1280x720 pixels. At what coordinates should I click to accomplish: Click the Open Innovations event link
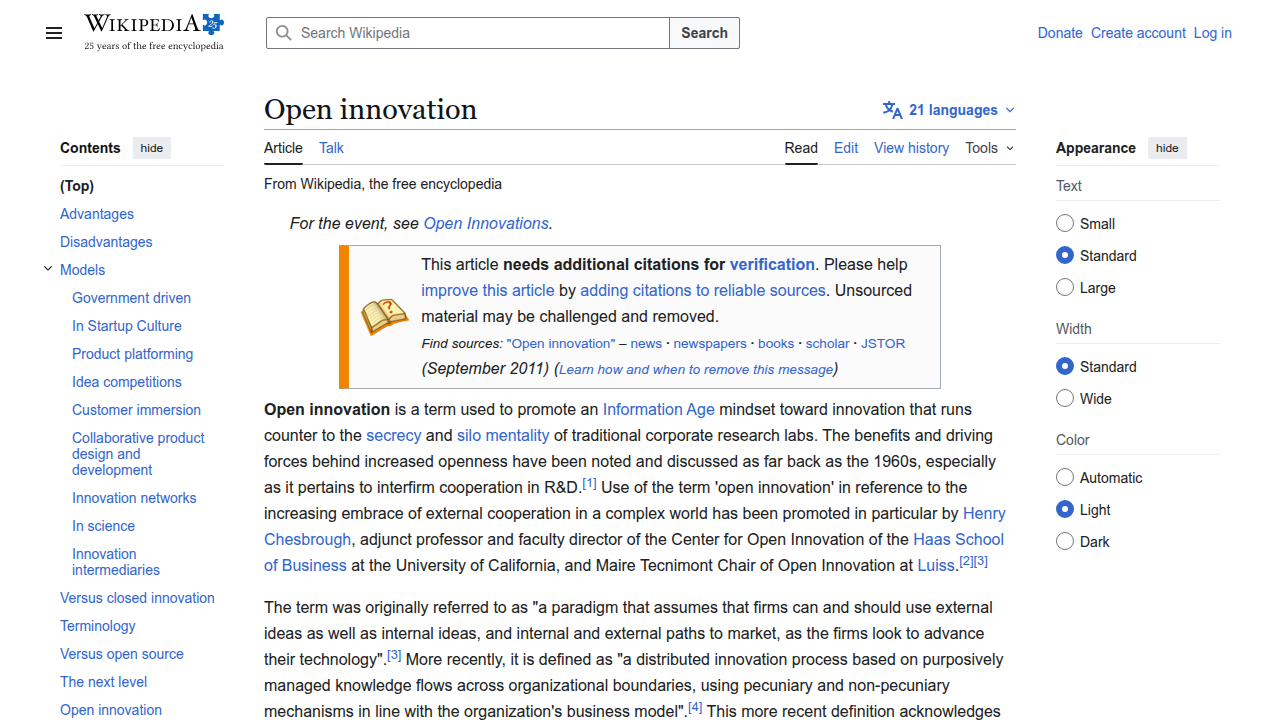486,223
